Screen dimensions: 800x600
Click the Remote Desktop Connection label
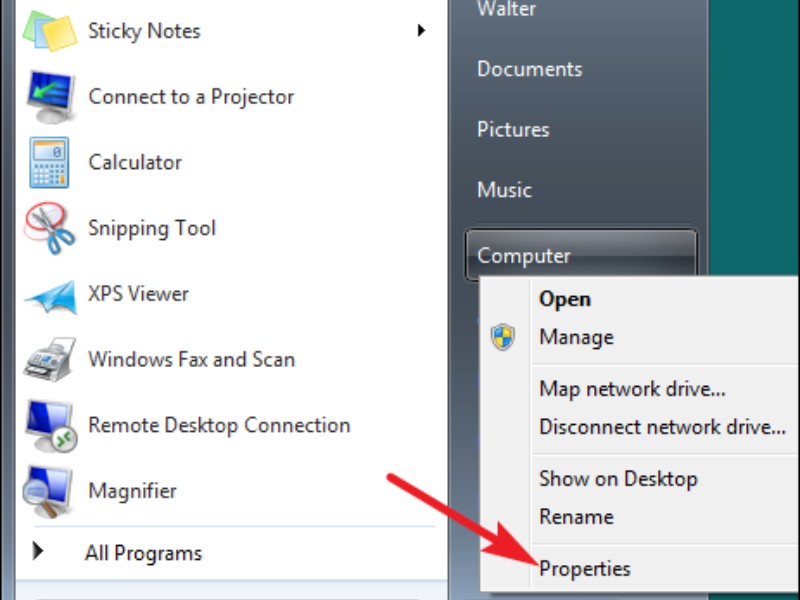219,426
